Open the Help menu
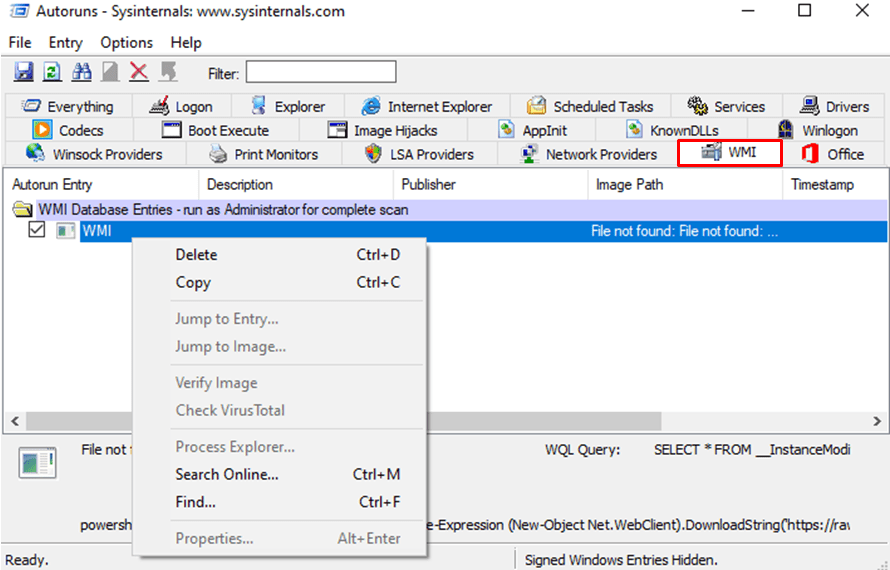 186,43
